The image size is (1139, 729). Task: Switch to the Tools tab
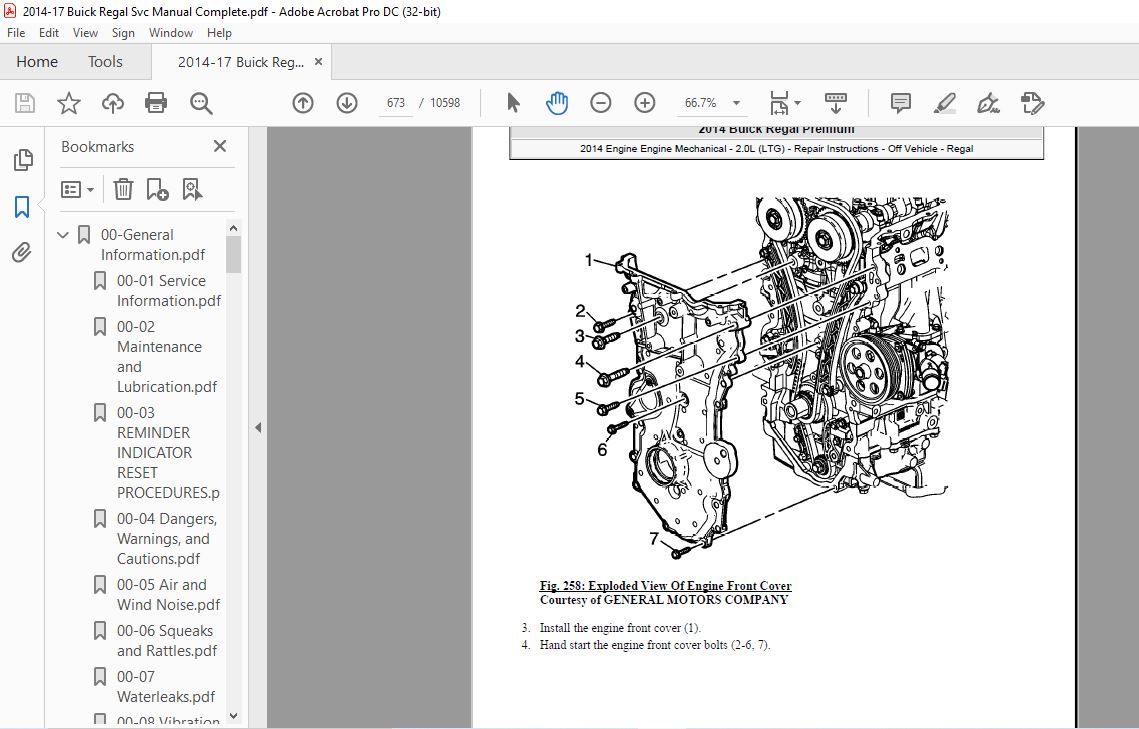(x=105, y=62)
